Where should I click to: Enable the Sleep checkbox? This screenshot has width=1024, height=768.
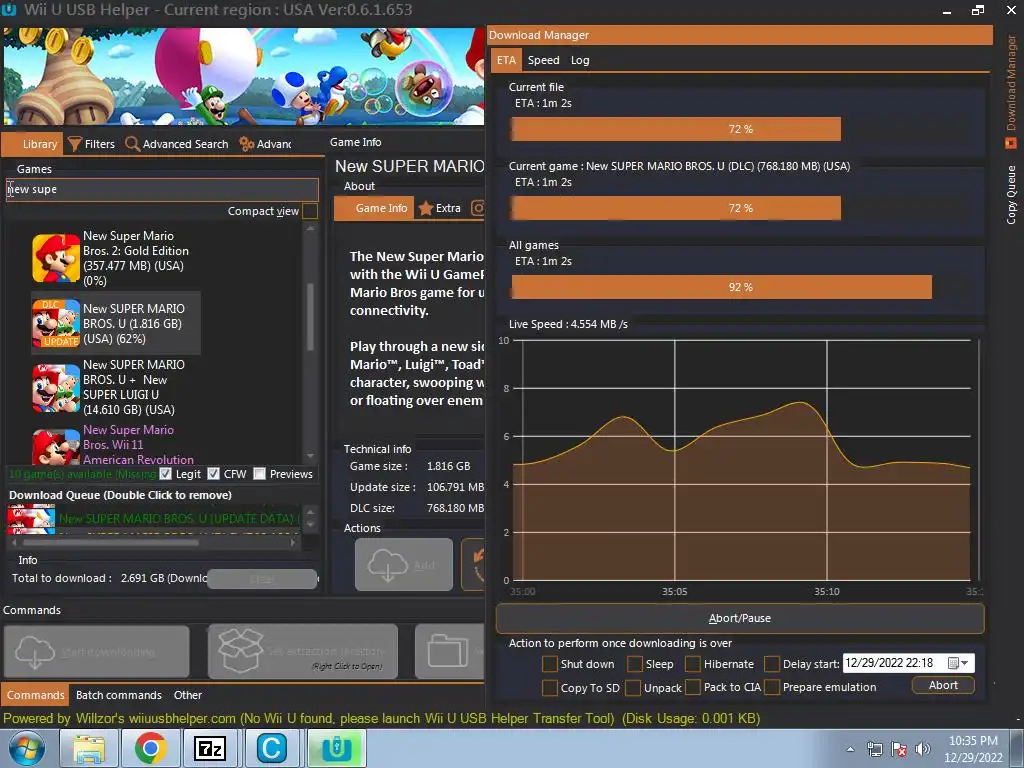(x=635, y=664)
